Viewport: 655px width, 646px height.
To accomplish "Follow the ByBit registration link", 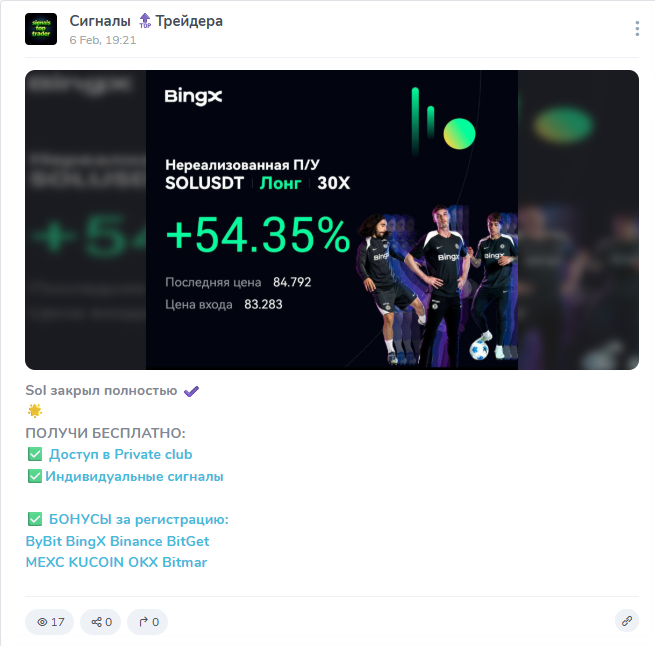I will point(43,541).
